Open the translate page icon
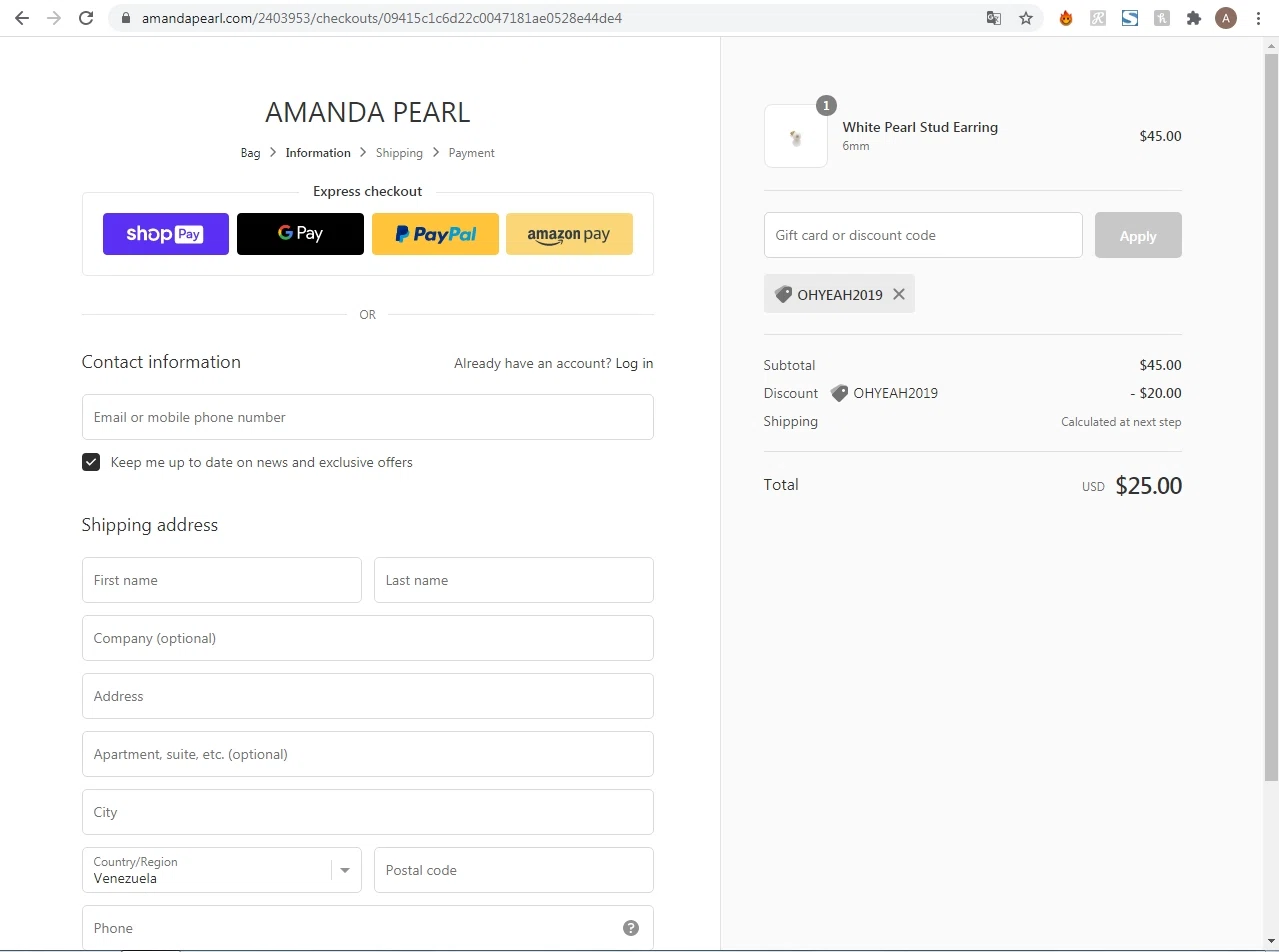 [994, 18]
